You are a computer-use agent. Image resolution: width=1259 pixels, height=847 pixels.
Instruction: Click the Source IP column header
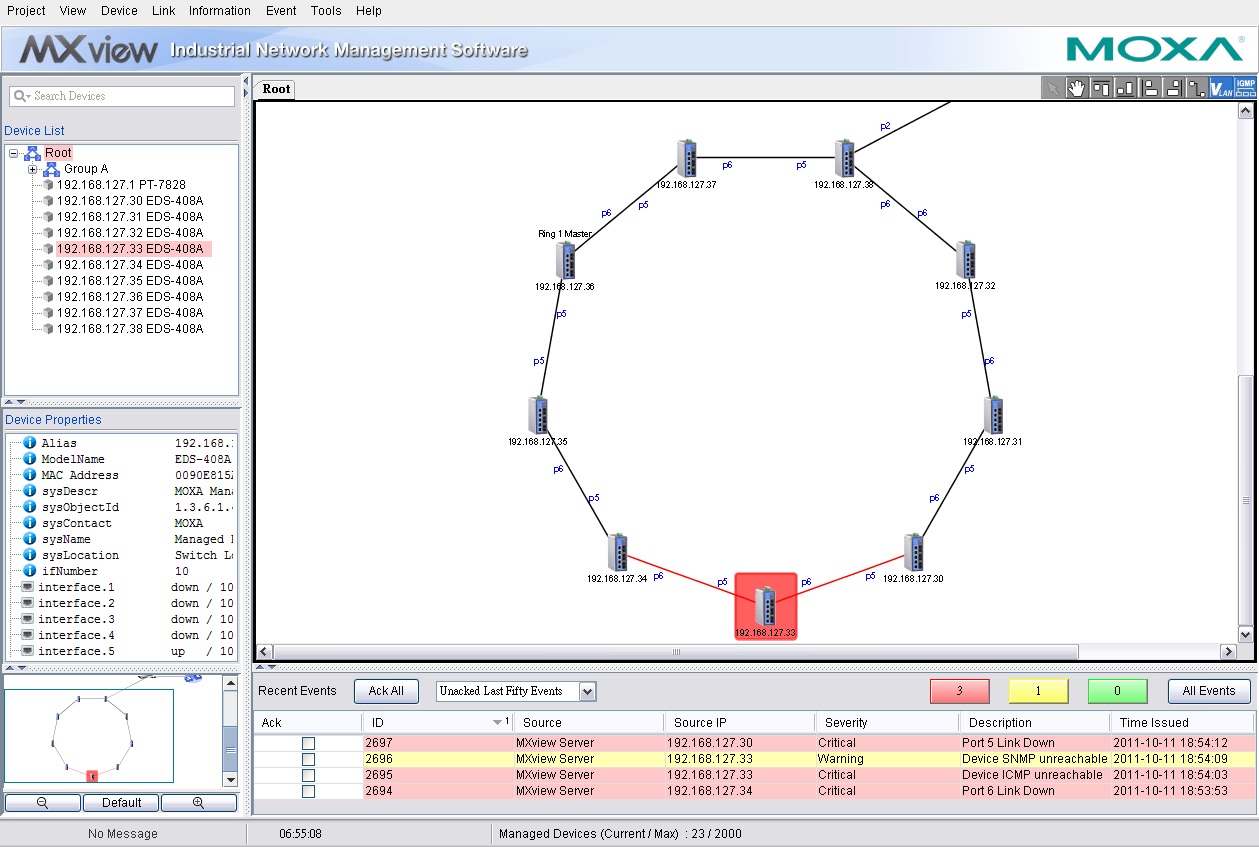tap(739, 722)
